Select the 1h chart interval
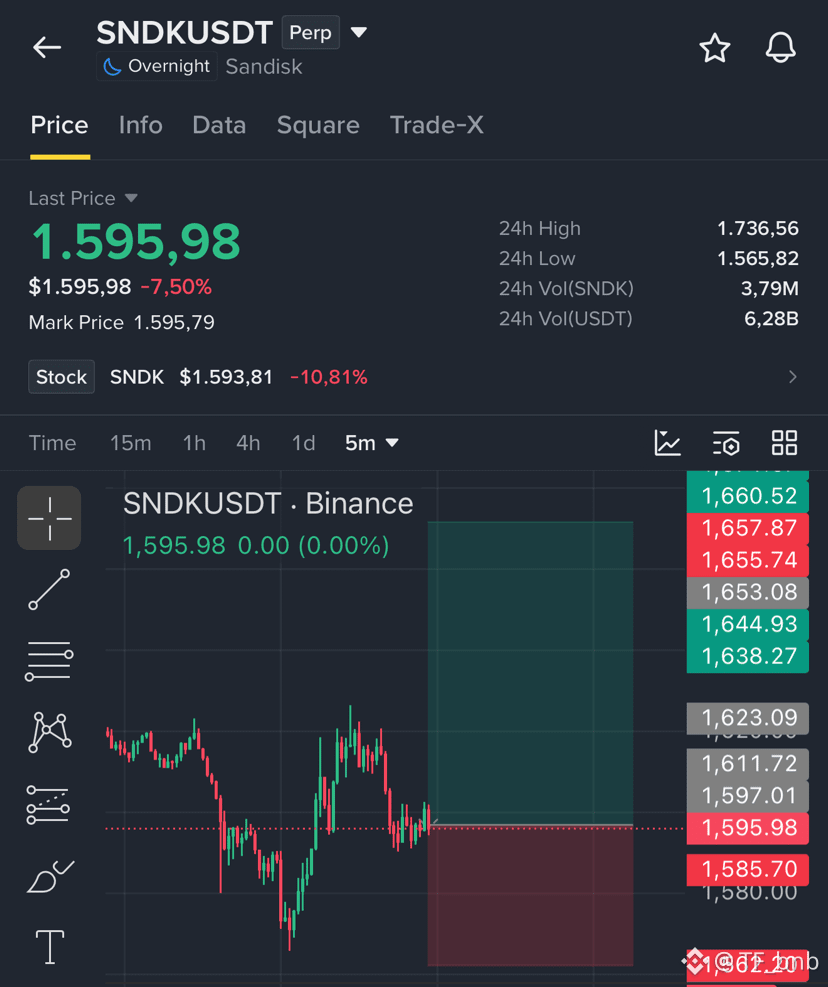828x987 pixels. coord(194,443)
